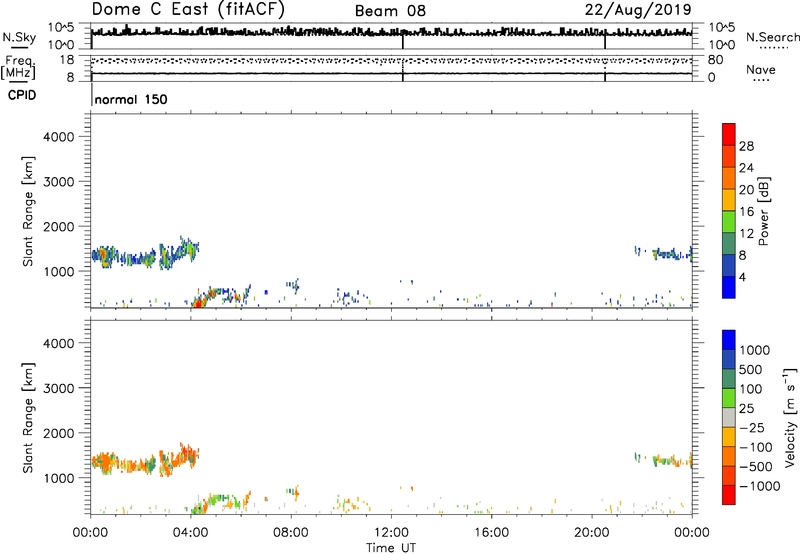Pick the green 25–100 velocity swatch
This screenshot has width=800, height=554.
[729, 398]
